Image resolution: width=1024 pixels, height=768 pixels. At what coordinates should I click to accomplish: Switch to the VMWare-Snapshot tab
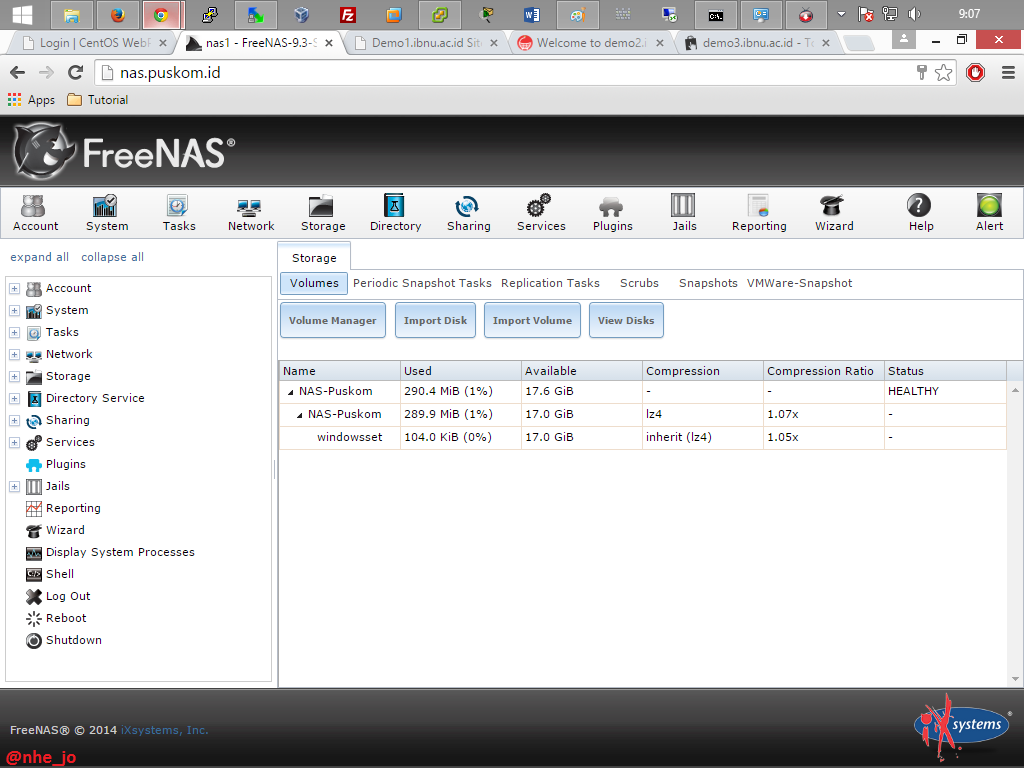pyautogui.click(x=799, y=283)
